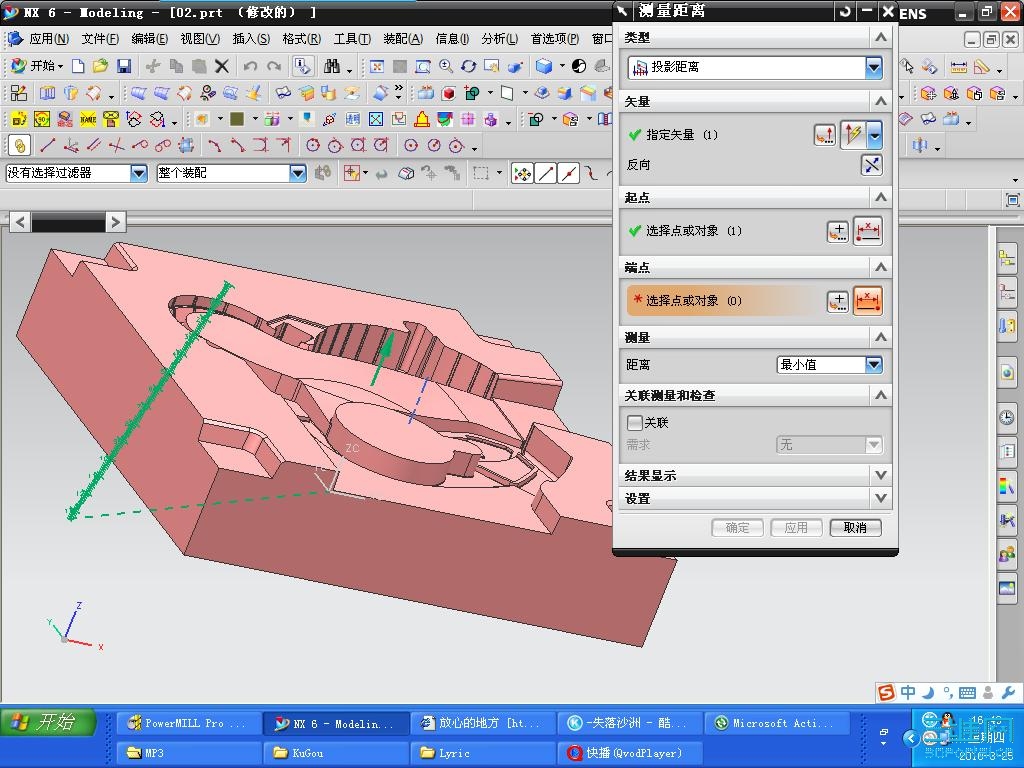Click the NAME label icon in third toolbar
The height and width of the screenshot is (768, 1024).
tap(88, 119)
